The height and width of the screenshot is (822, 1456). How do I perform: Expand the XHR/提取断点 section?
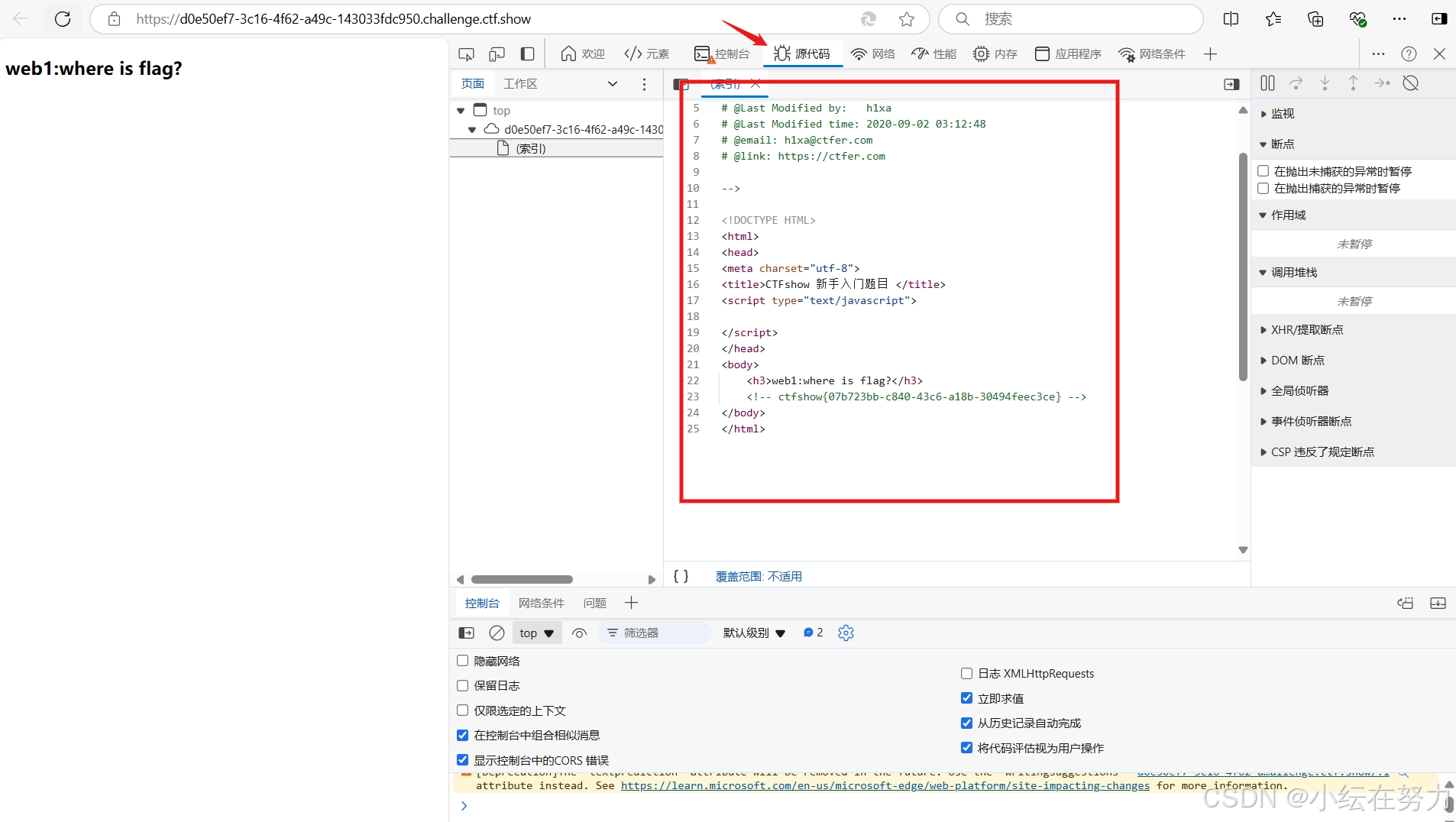pyautogui.click(x=1353, y=330)
